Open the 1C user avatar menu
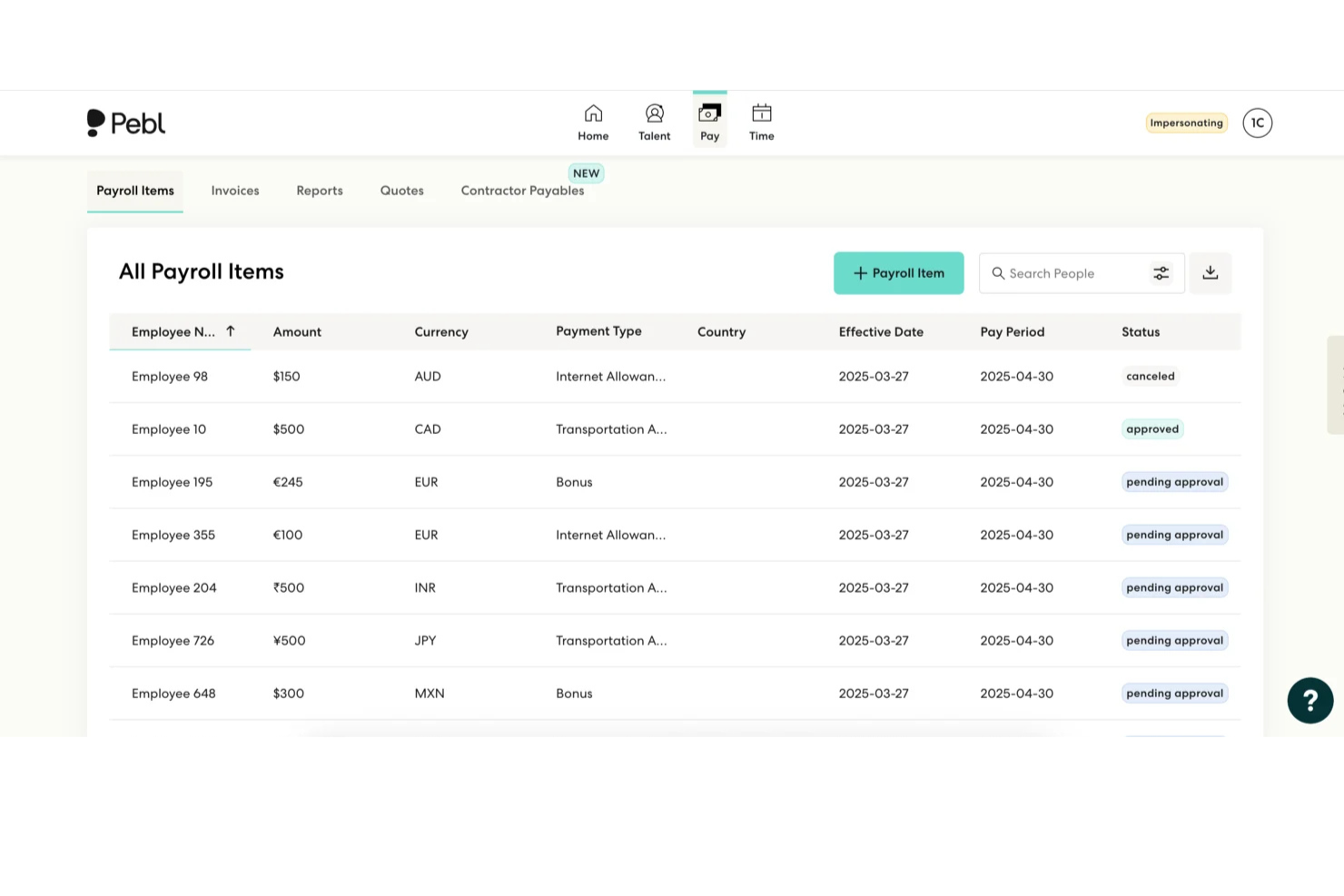 pyautogui.click(x=1257, y=123)
